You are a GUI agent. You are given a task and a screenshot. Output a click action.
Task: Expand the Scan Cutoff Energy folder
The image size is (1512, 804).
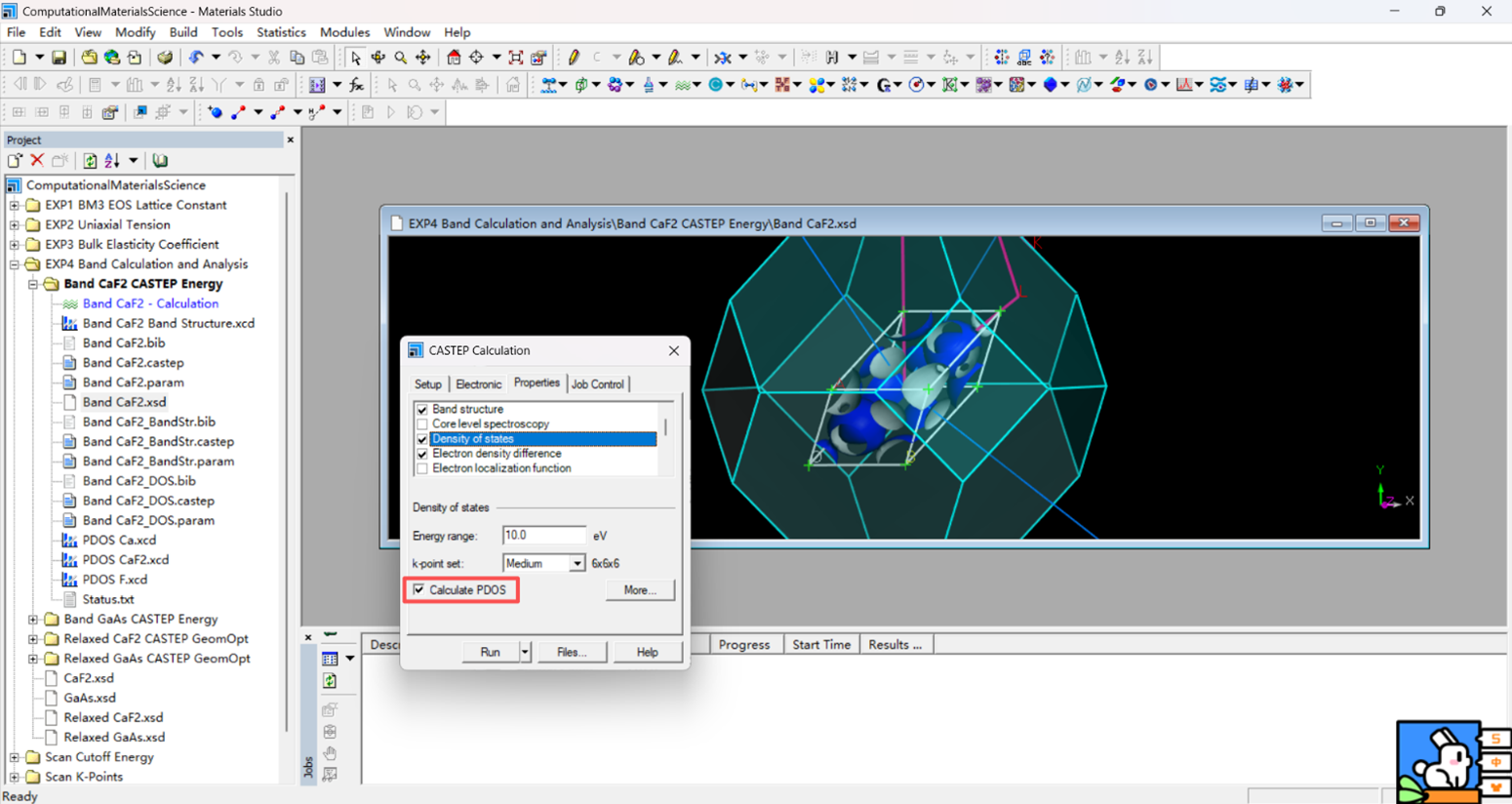click(15, 757)
